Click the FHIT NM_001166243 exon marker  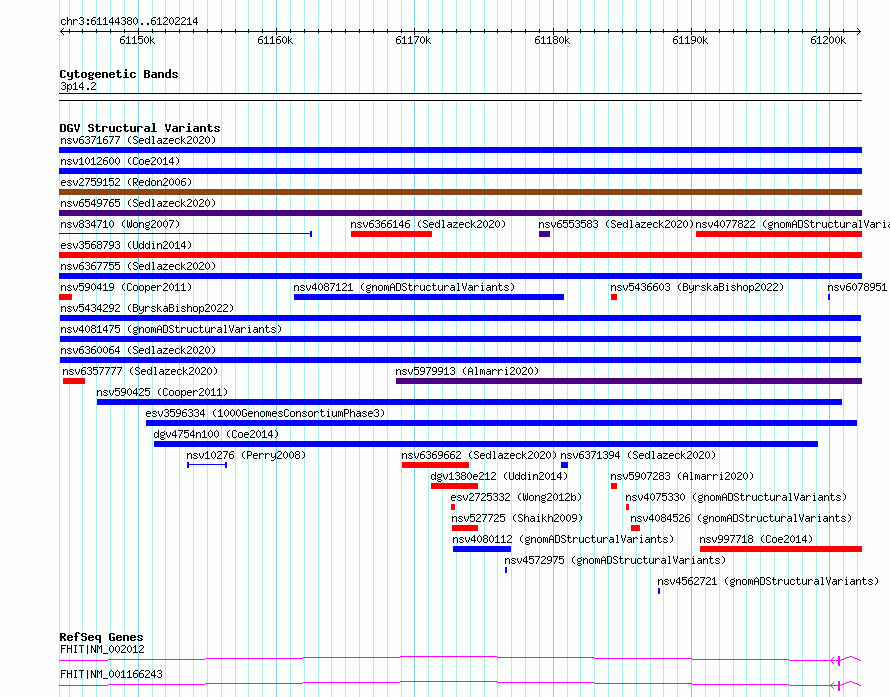click(x=838, y=686)
